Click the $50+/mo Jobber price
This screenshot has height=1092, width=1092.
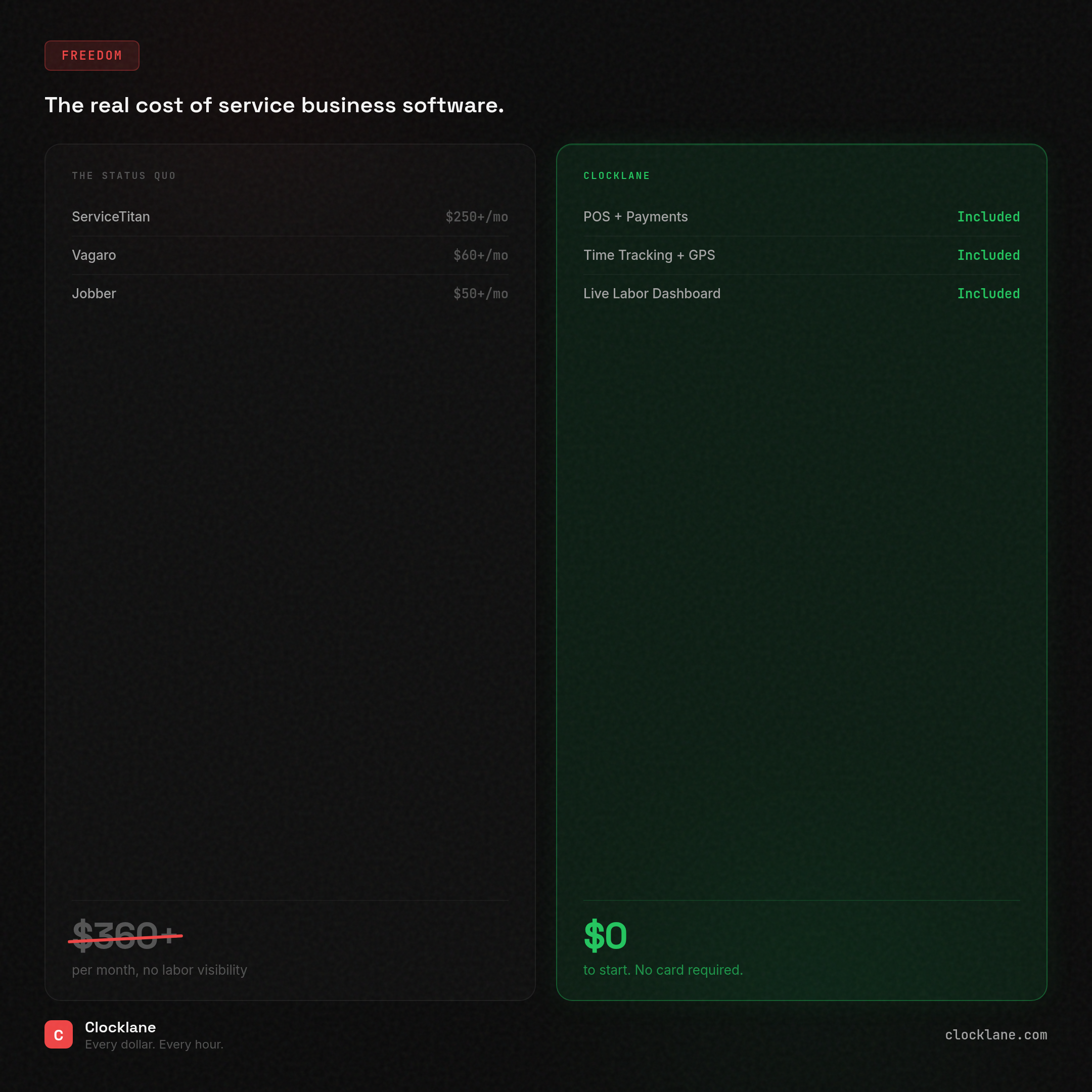480,293
